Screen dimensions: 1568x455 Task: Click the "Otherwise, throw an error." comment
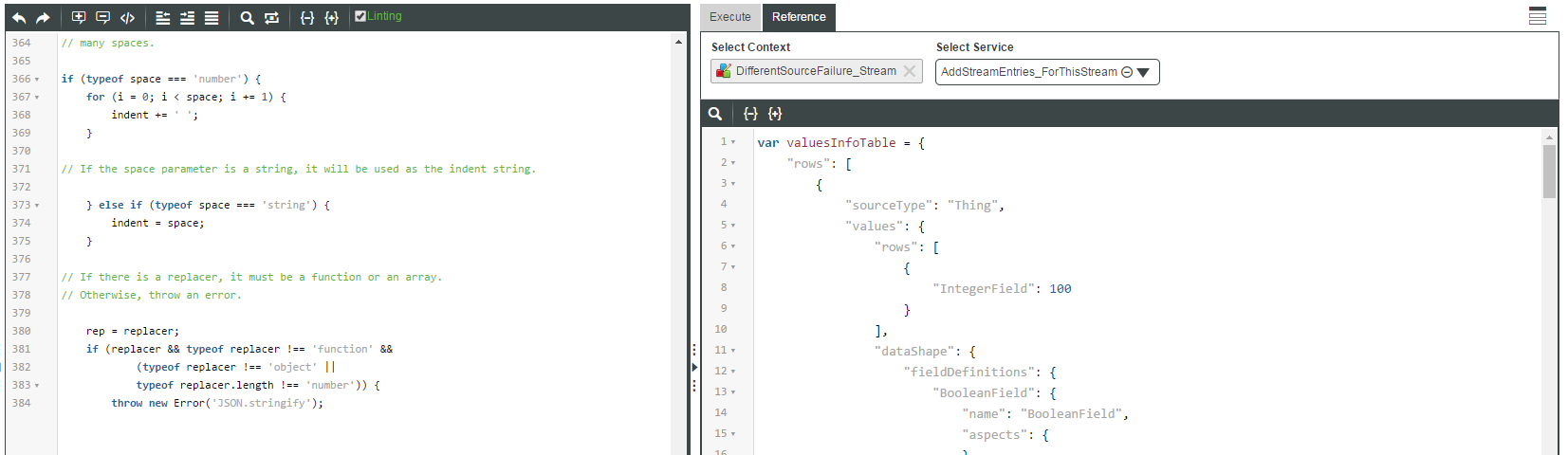click(x=152, y=295)
